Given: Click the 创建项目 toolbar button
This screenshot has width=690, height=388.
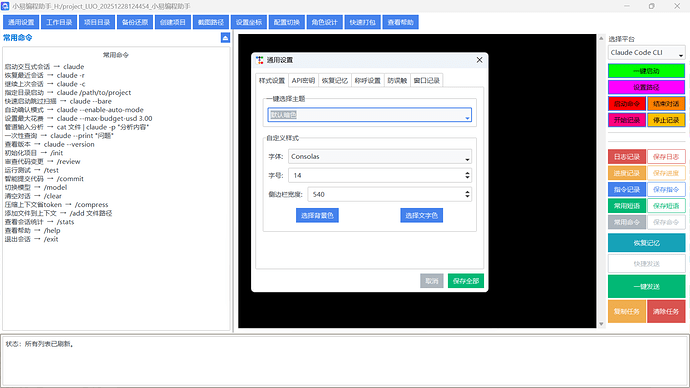Looking at the screenshot, I should (x=172, y=22).
